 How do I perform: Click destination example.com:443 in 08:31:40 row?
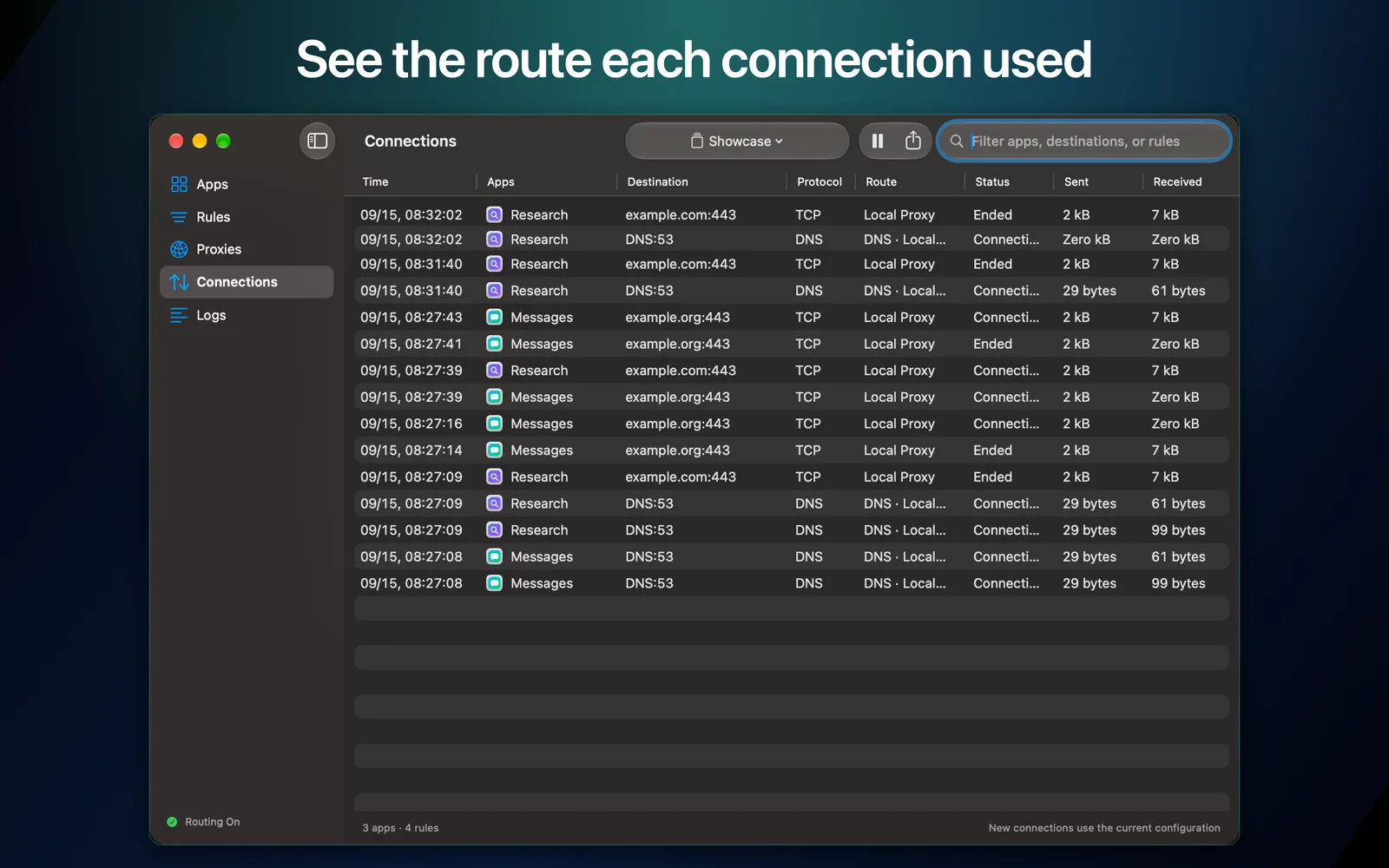[681, 264]
